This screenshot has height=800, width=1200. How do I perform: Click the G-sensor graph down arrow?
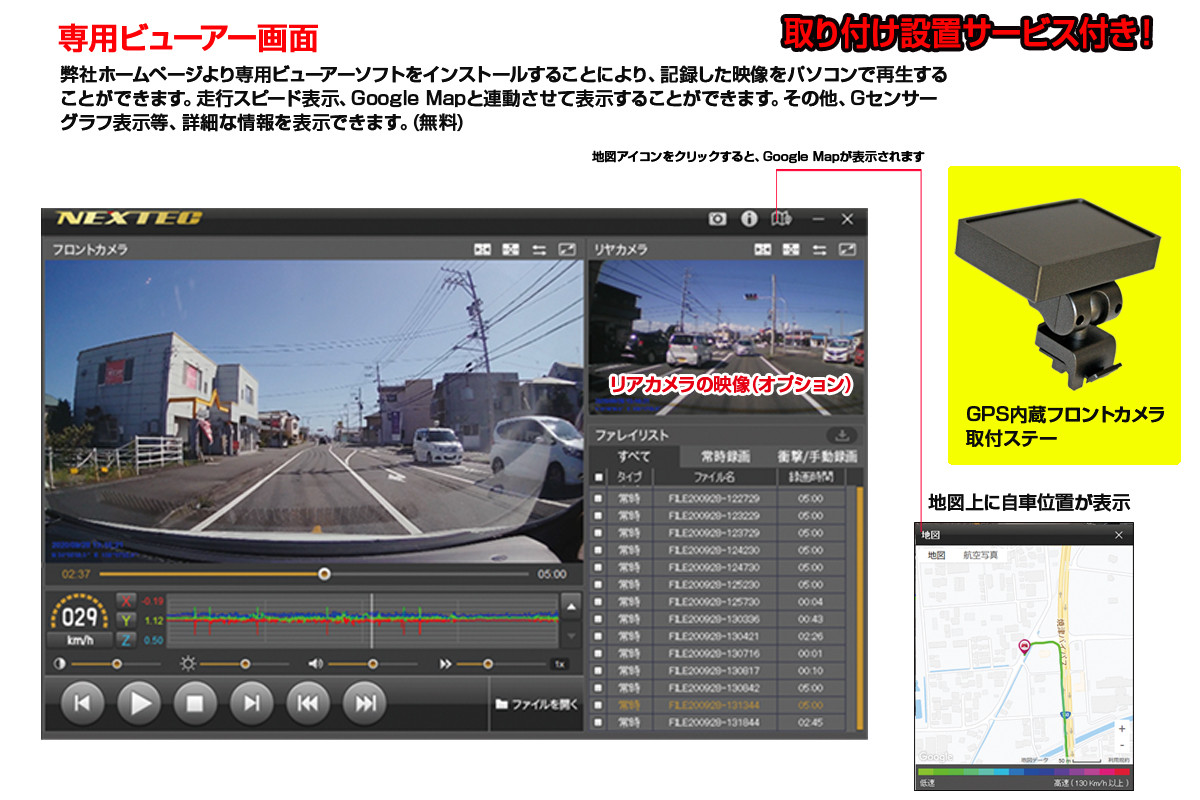pyautogui.click(x=569, y=635)
